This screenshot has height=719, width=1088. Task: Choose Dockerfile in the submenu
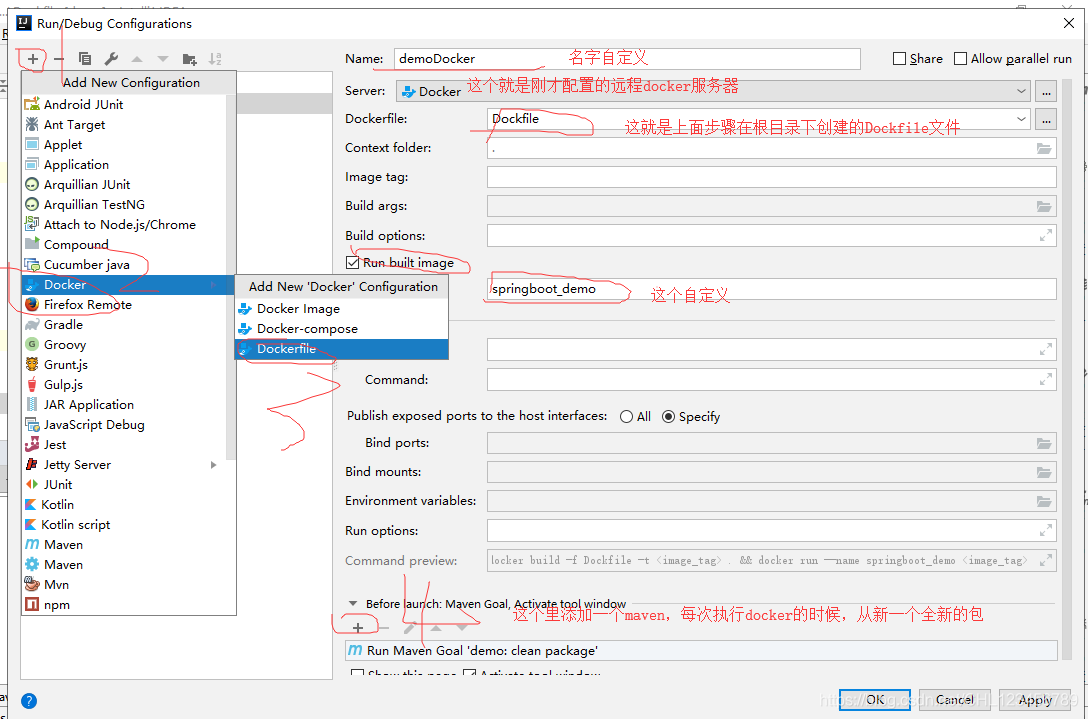(x=342, y=349)
